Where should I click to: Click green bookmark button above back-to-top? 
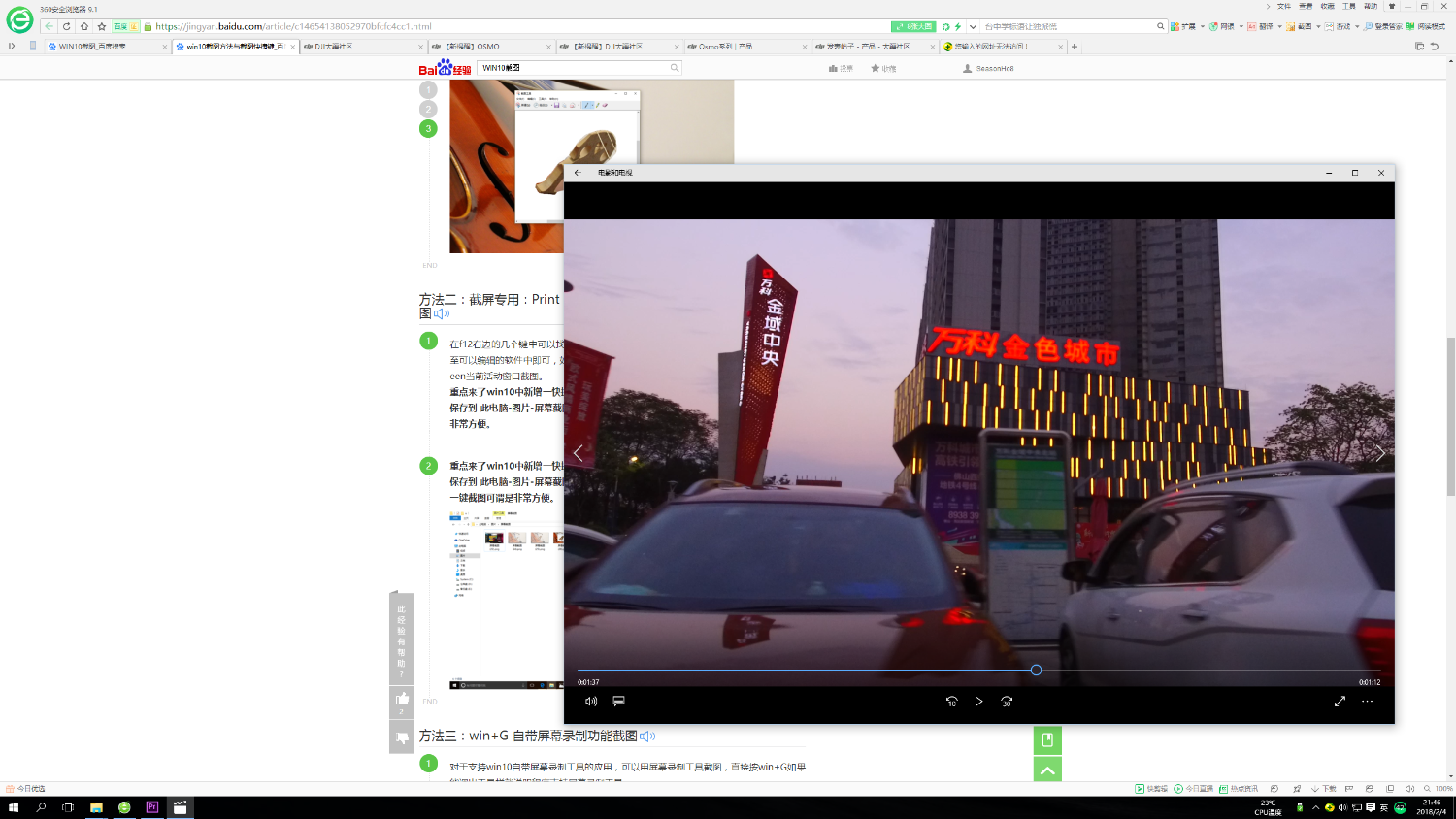click(1047, 740)
